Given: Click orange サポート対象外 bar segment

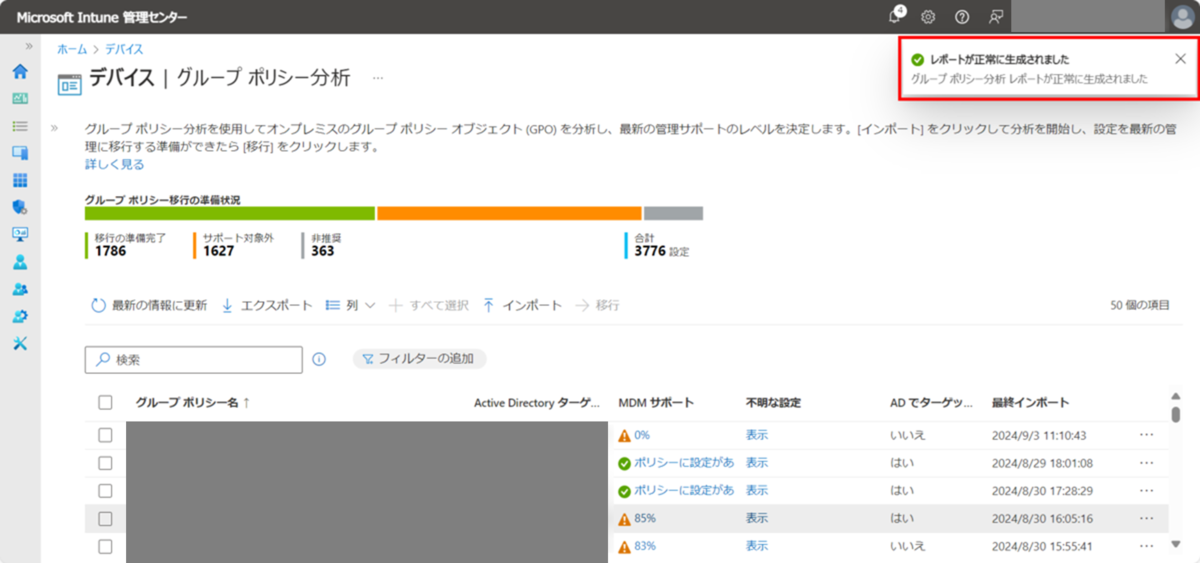Looking at the screenshot, I should pos(509,213).
